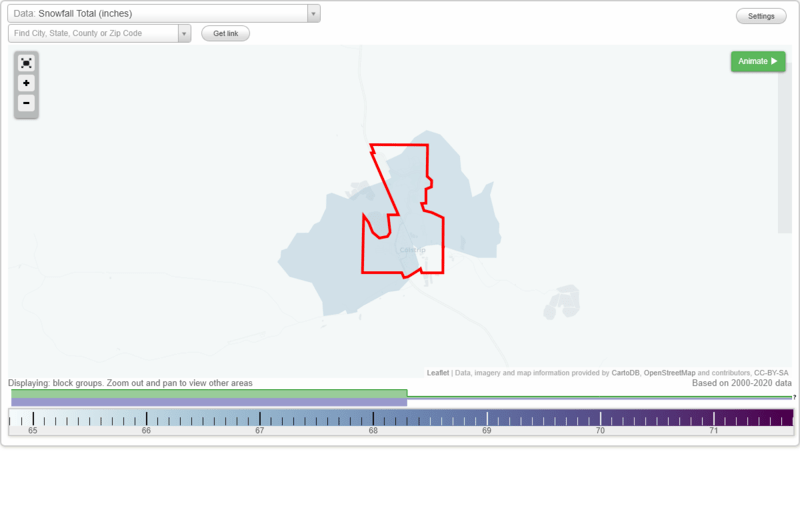
Task: Click the green distribution bar
Action: (x=209, y=394)
